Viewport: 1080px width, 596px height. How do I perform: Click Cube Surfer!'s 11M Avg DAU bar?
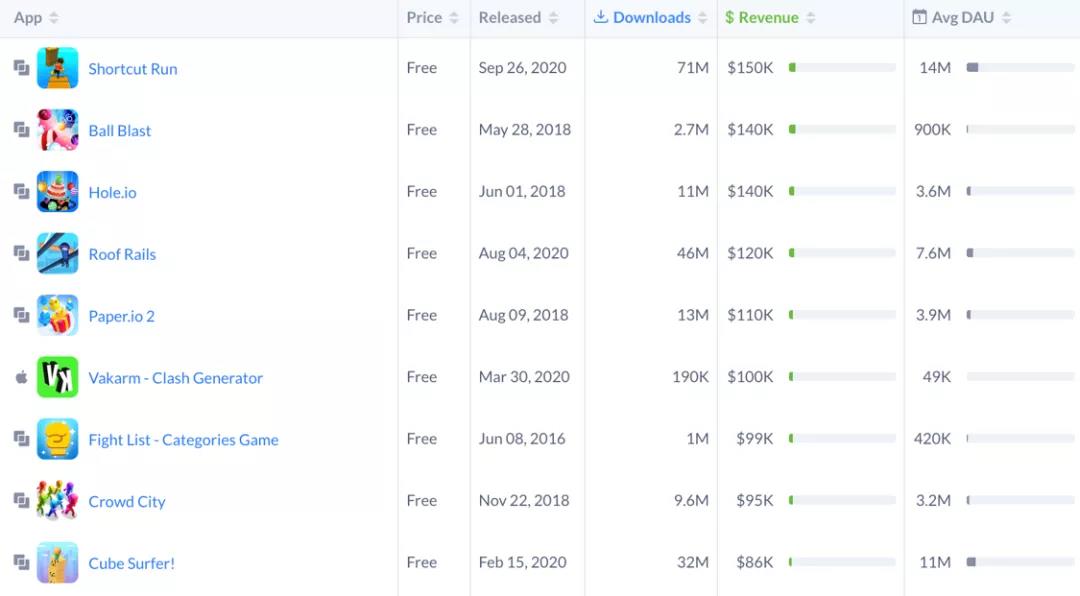tap(1020, 562)
